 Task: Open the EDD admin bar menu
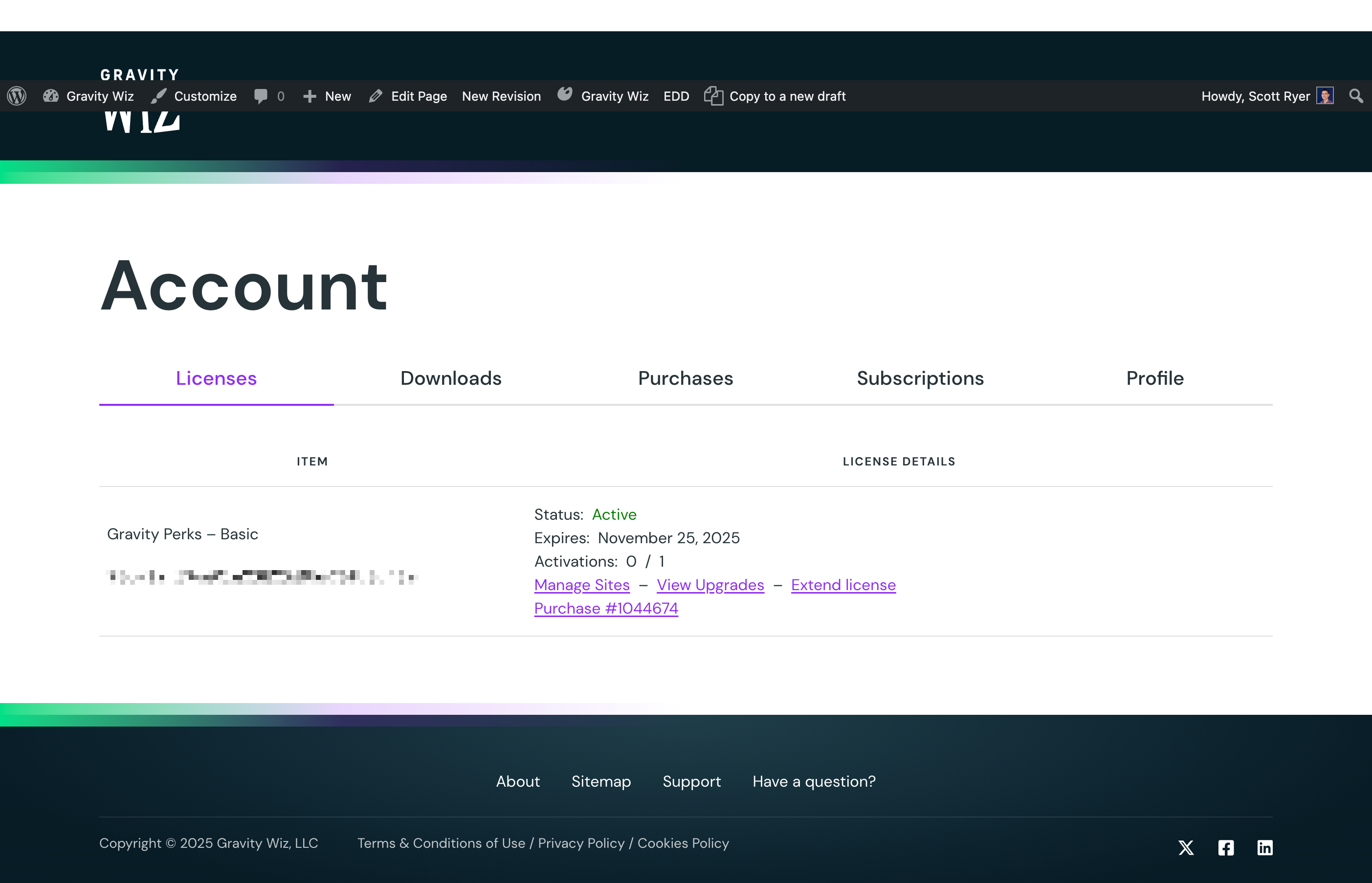[x=676, y=96]
